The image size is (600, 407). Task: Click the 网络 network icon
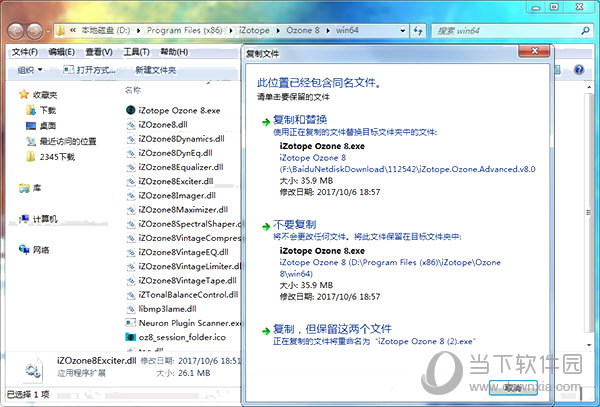[x=24, y=250]
